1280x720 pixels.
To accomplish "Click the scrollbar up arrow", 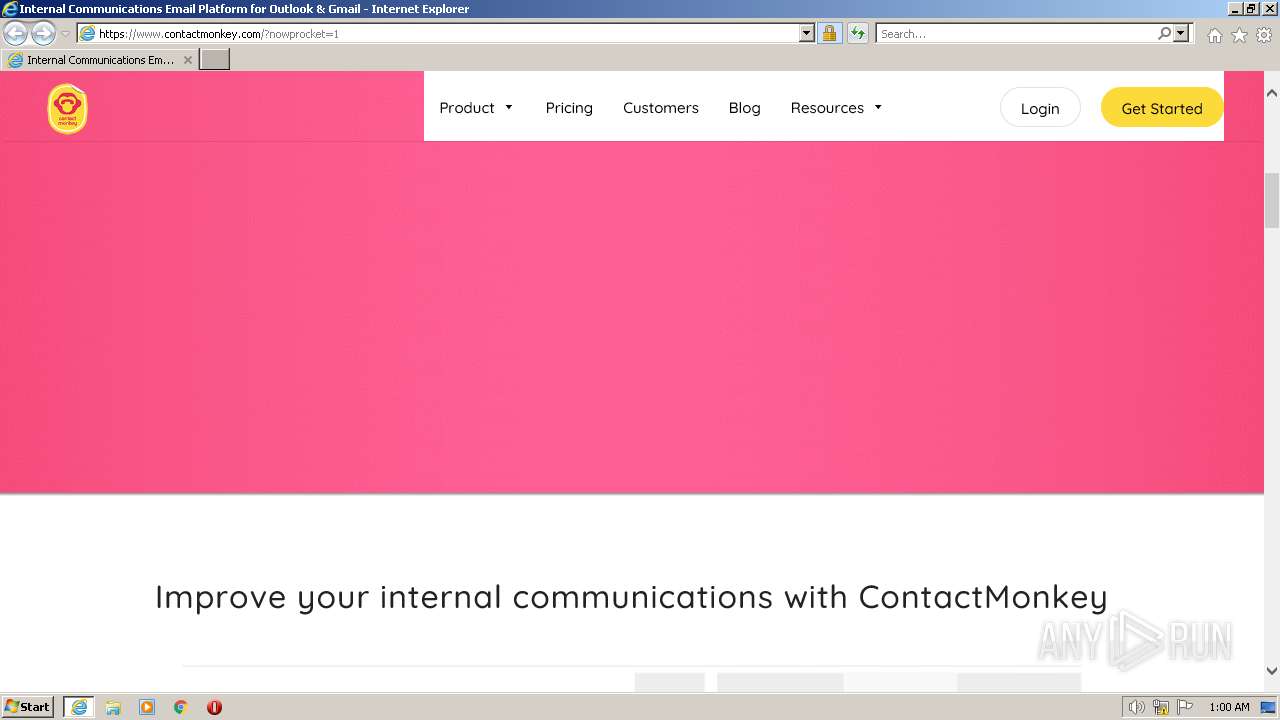I will click(1272, 93).
